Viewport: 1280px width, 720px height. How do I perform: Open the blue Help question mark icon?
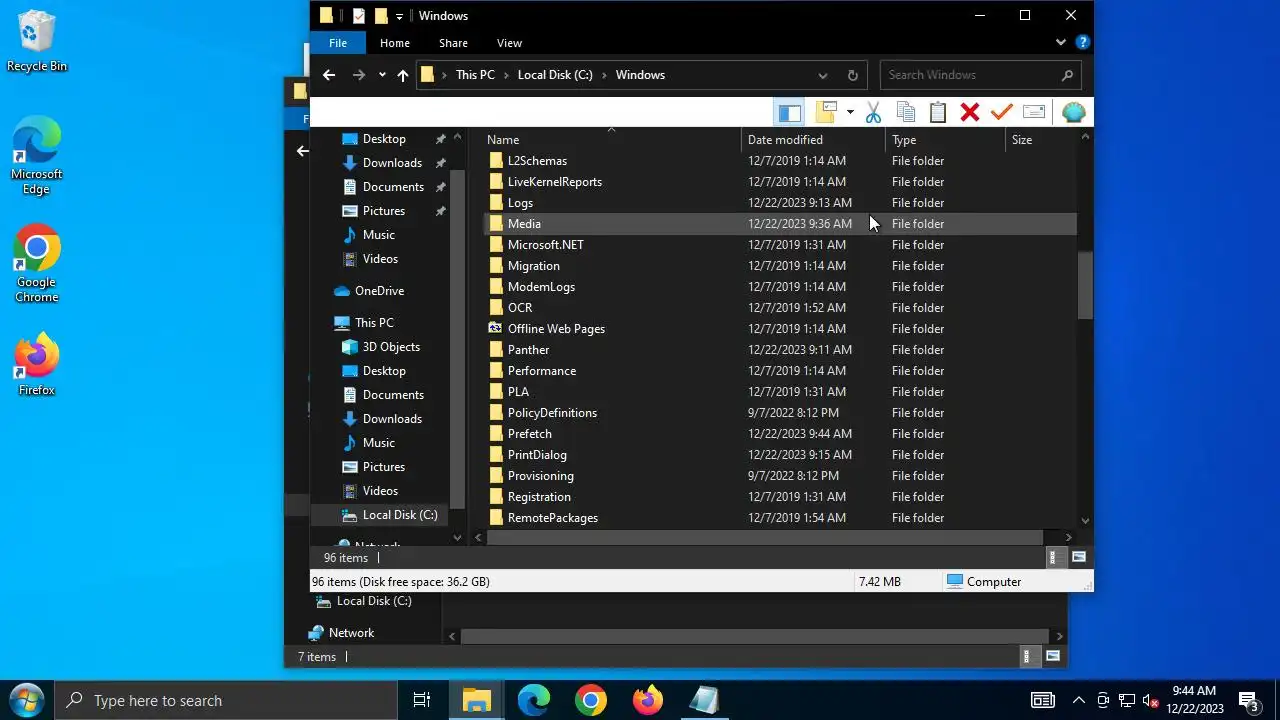[x=1082, y=43]
